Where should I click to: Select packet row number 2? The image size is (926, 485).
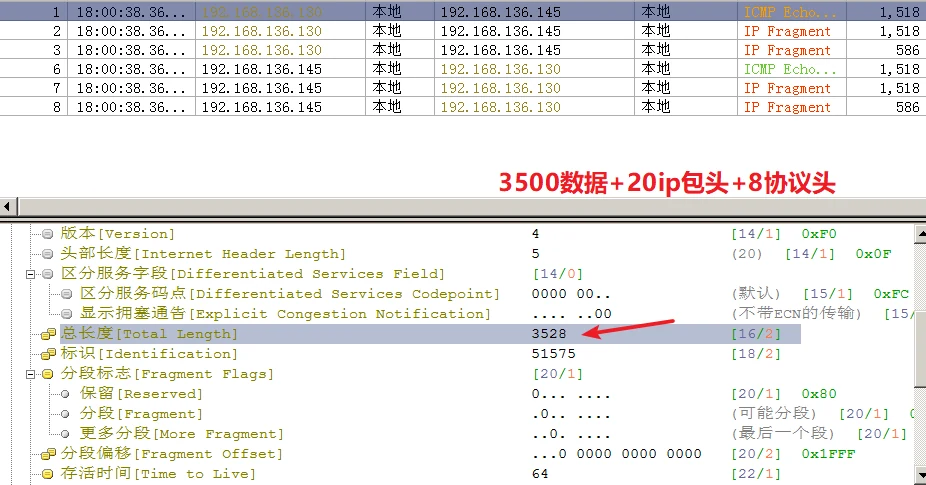coord(463,31)
